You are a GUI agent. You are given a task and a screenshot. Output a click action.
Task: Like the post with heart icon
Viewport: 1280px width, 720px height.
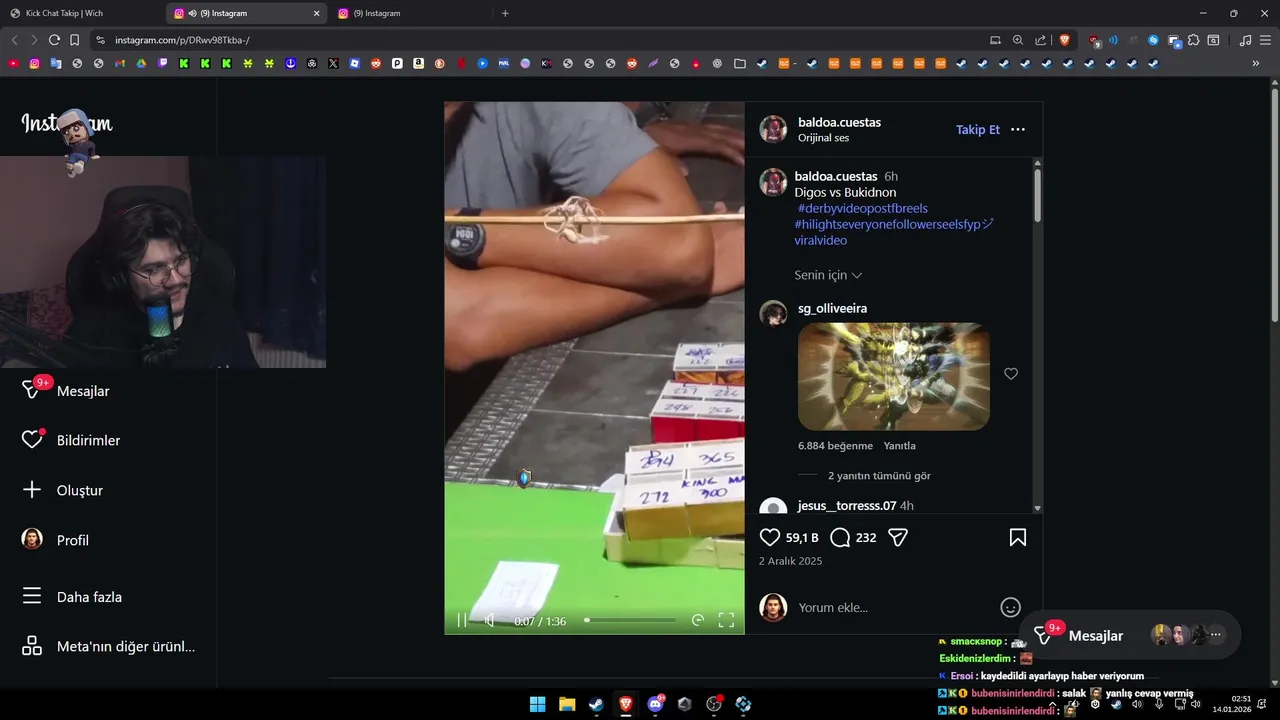[x=770, y=537]
